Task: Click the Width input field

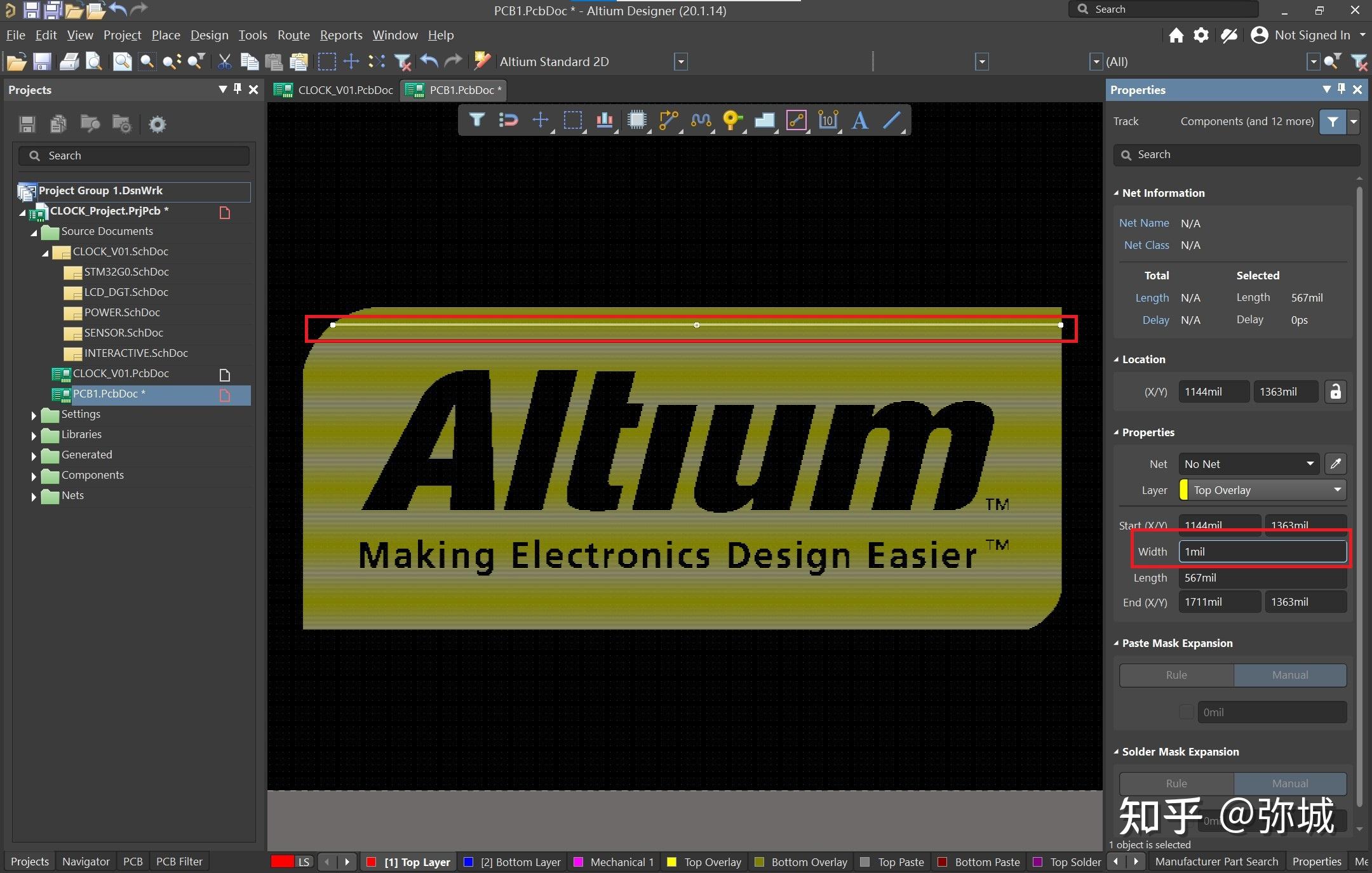Action: click(1261, 552)
